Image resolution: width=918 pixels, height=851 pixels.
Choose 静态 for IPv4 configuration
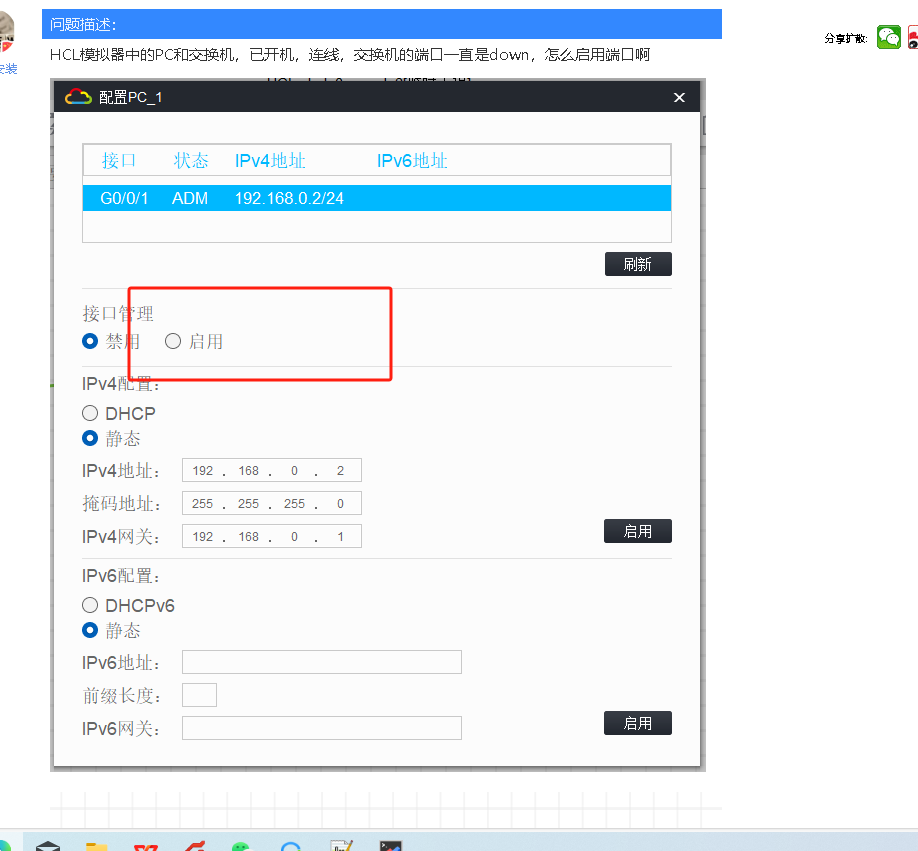pos(90,438)
